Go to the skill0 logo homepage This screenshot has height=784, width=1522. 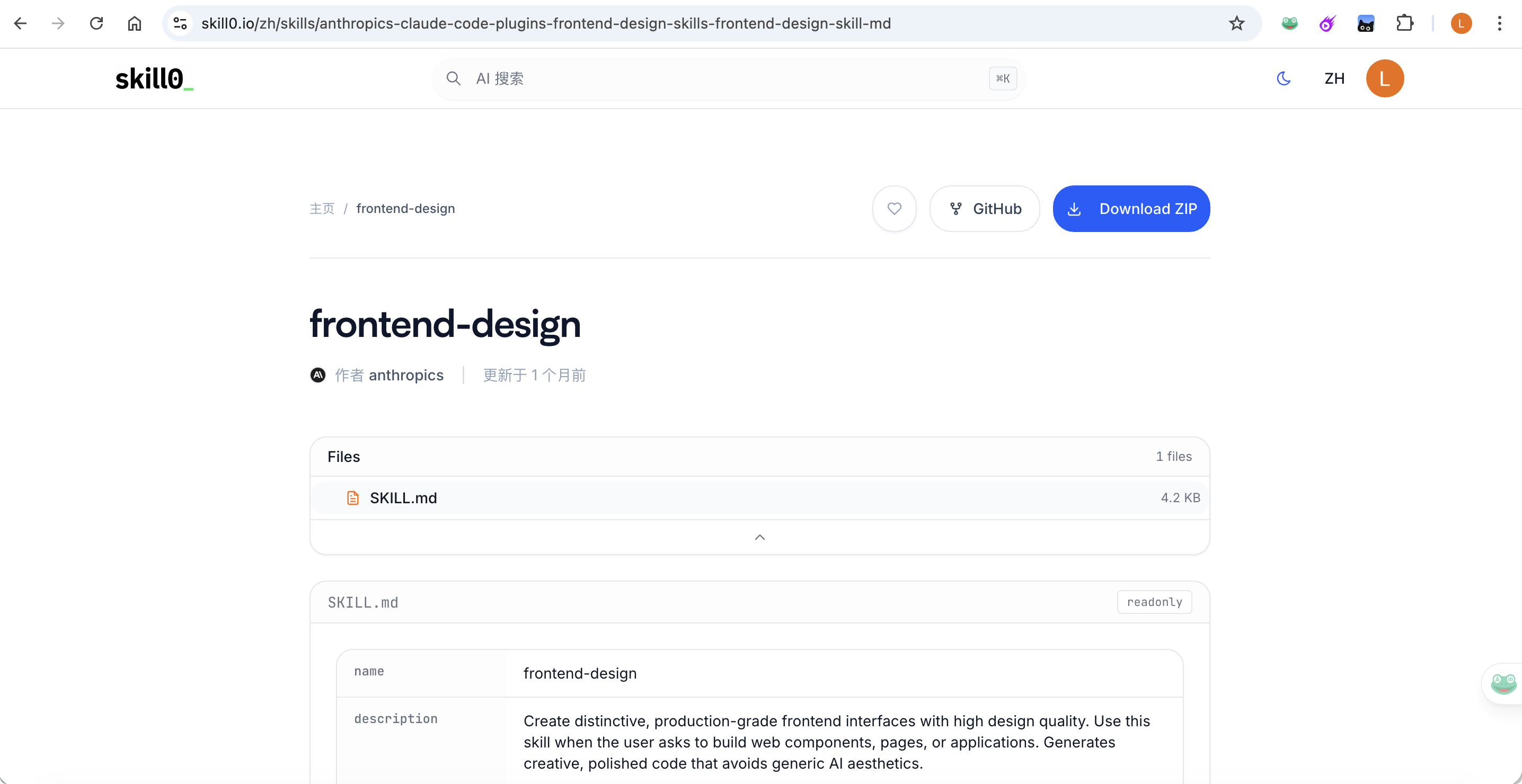tap(154, 78)
